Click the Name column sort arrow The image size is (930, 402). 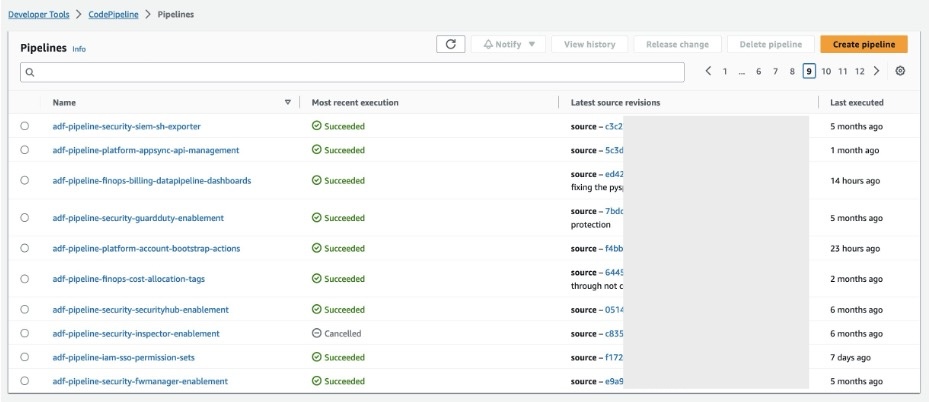(288, 102)
